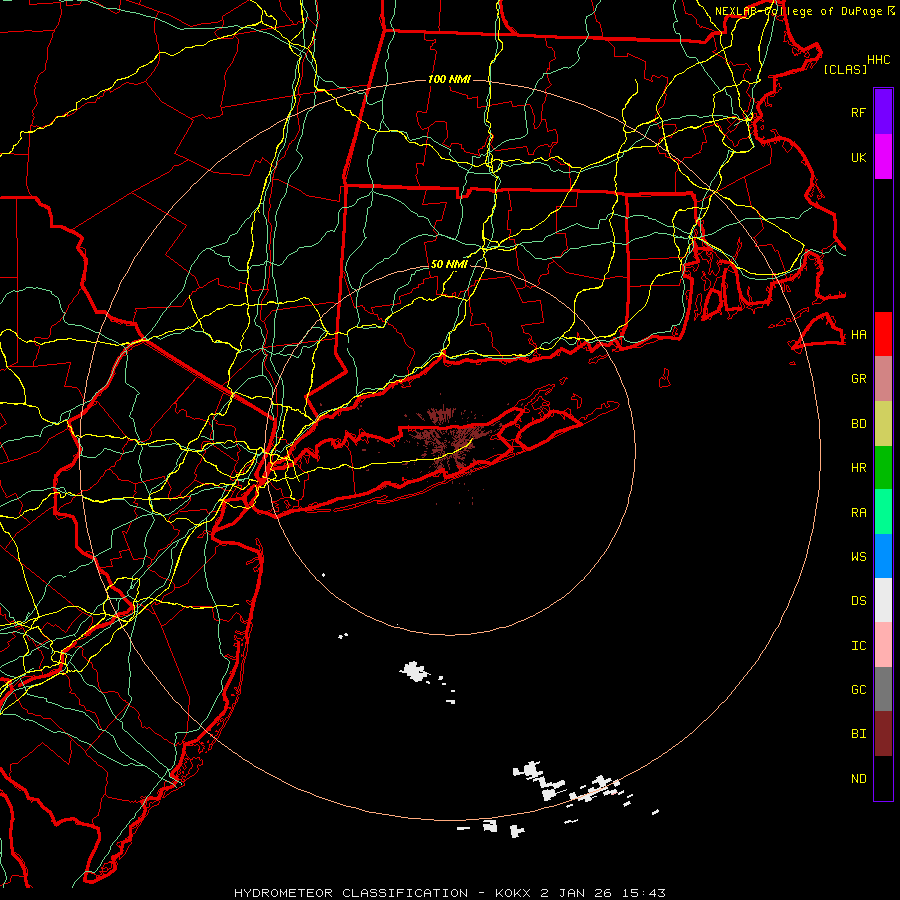Pick the HR green legend swatch
The height and width of the screenshot is (900, 900).
tap(883, 467)
